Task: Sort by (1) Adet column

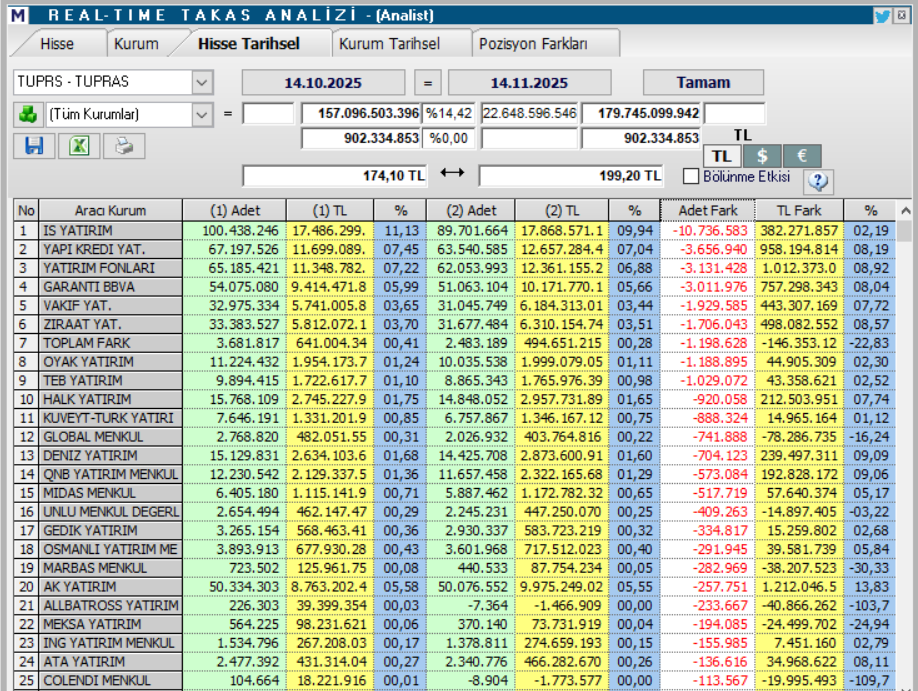Action: coord(235,211)
